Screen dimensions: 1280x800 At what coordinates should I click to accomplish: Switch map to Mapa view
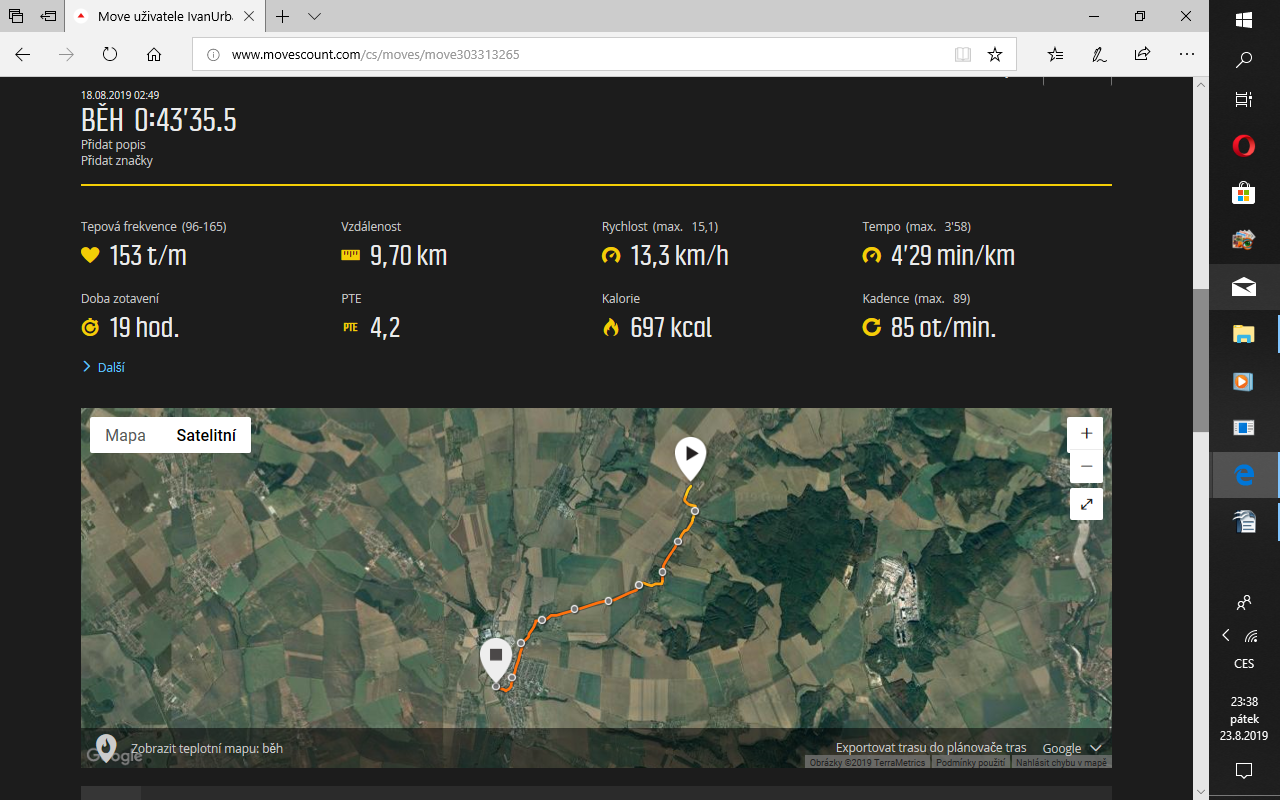point(126,435)
